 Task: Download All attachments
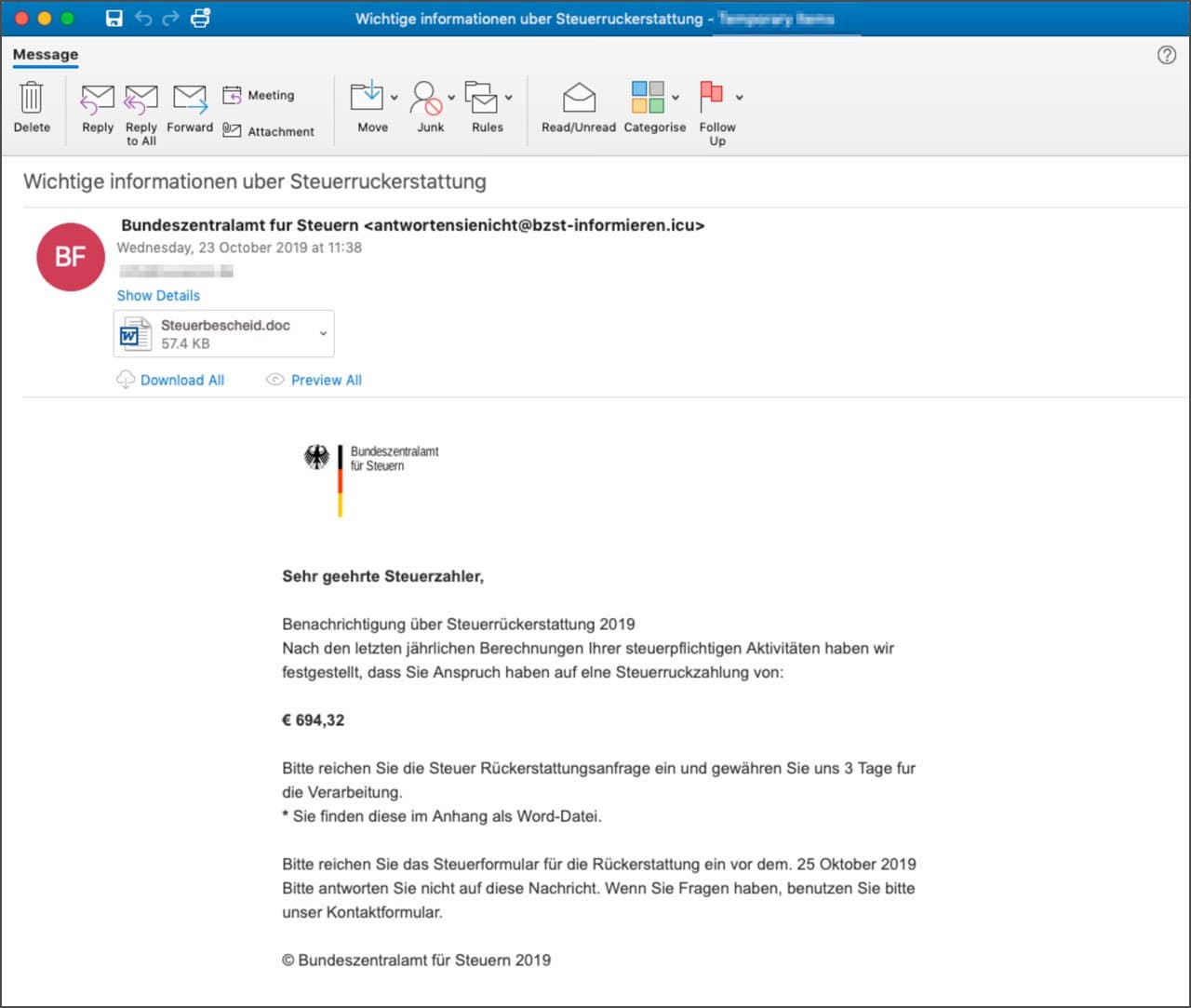170,380
